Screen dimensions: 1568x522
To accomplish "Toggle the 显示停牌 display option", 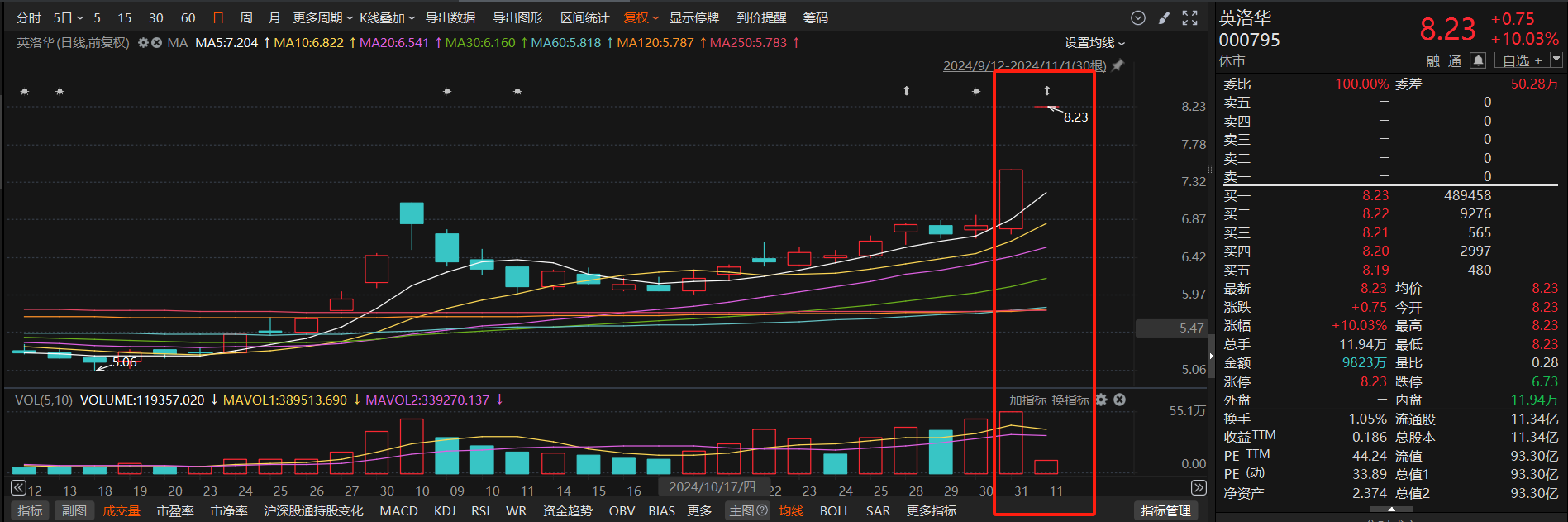I will click(x=693, y=18).
